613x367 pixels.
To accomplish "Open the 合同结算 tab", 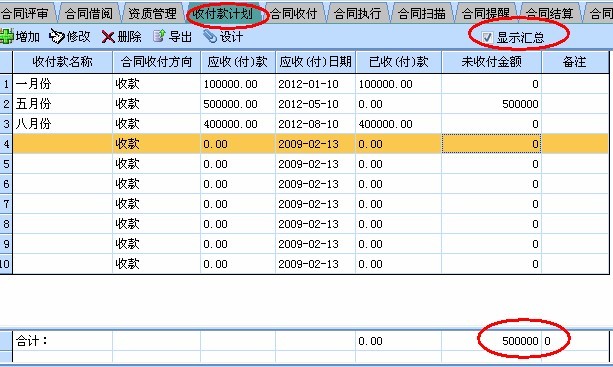I will click(549, 14).
